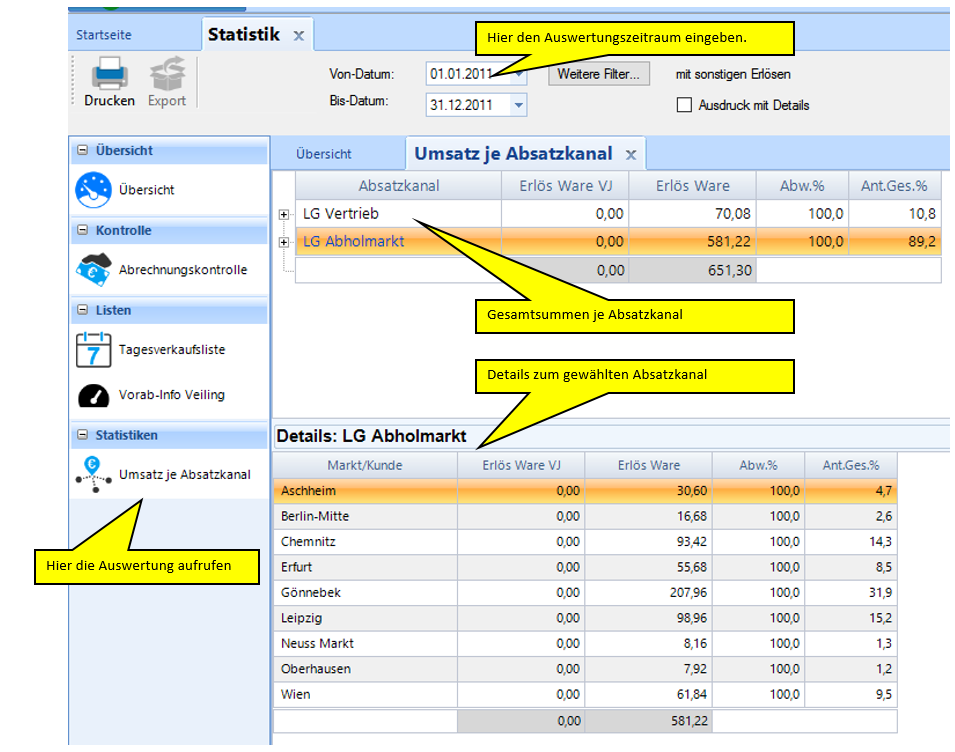This screenshot has width=955, height=752.
Task: Switch to the Startseite tab
Action: pyautogui.click(x=104, y=36)
